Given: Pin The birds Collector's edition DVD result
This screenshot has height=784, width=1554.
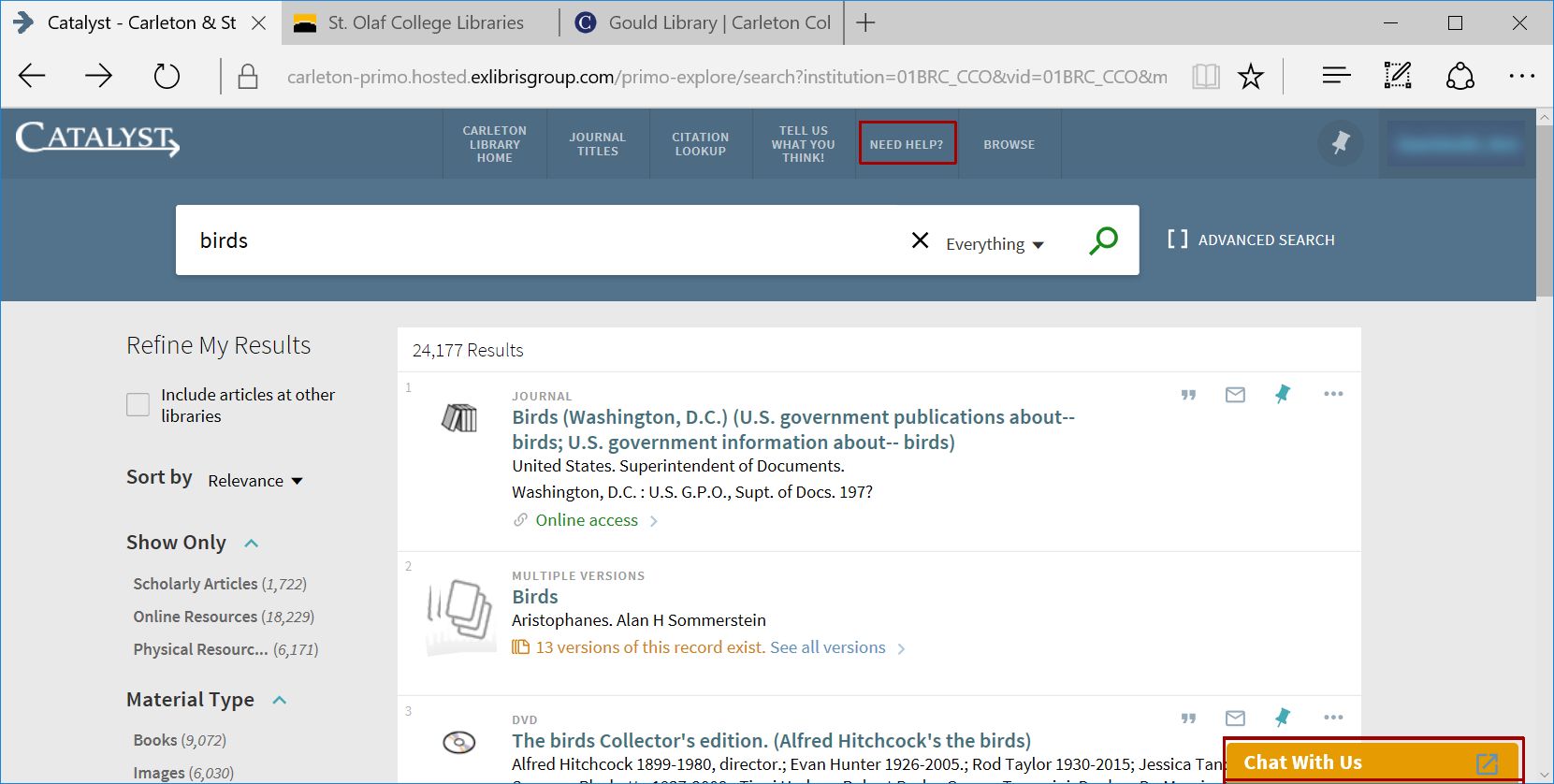Looking at the screenshot, I should [1283, 718].
